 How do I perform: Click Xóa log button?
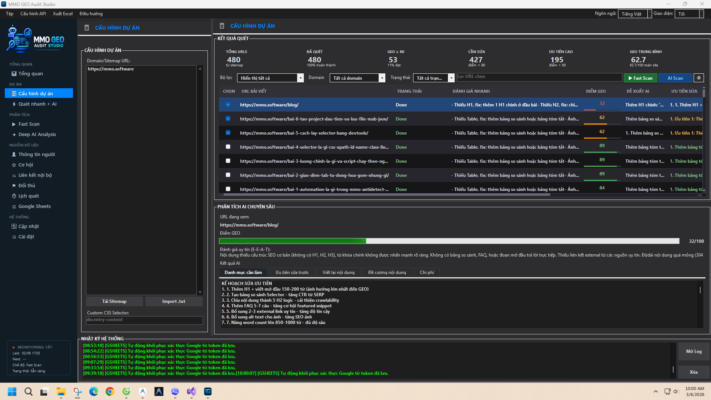click(x=693, y=372)
